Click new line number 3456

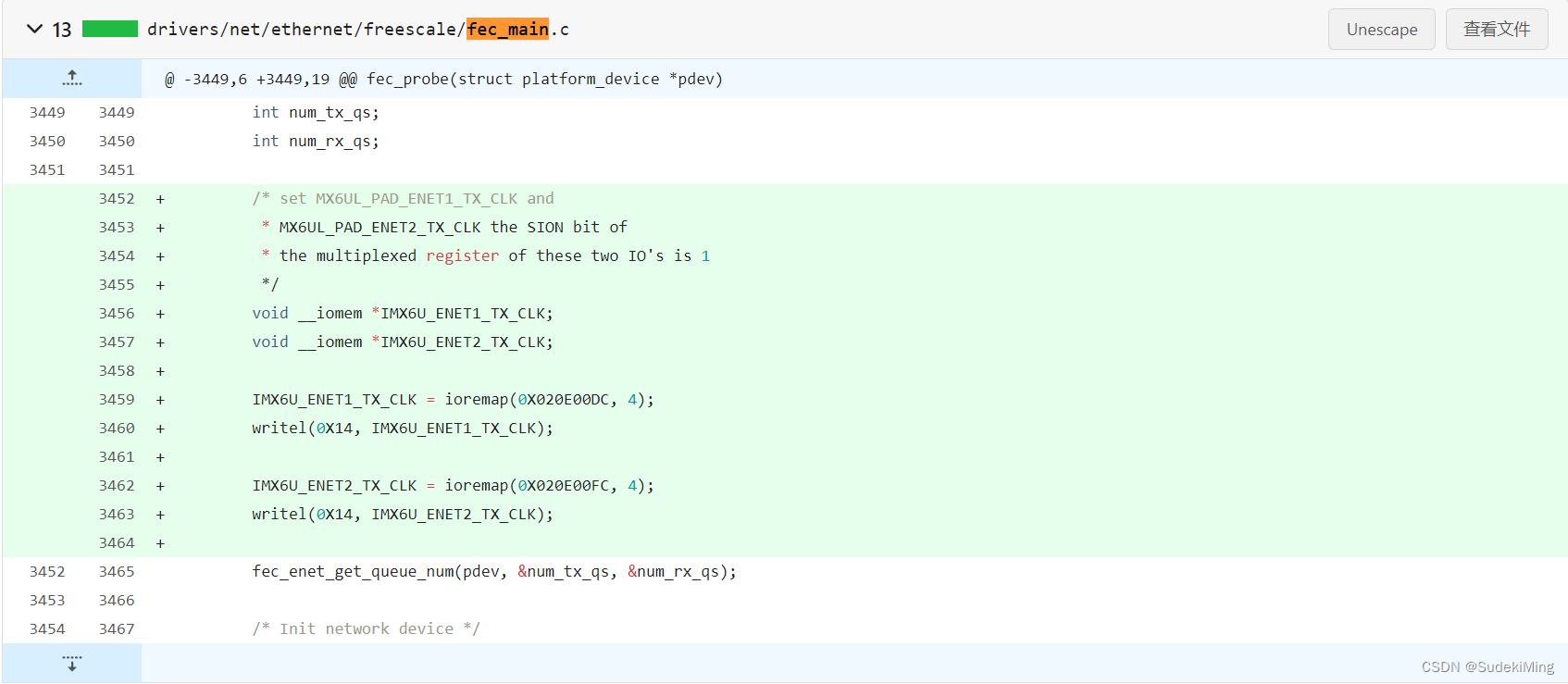[117, 313]
